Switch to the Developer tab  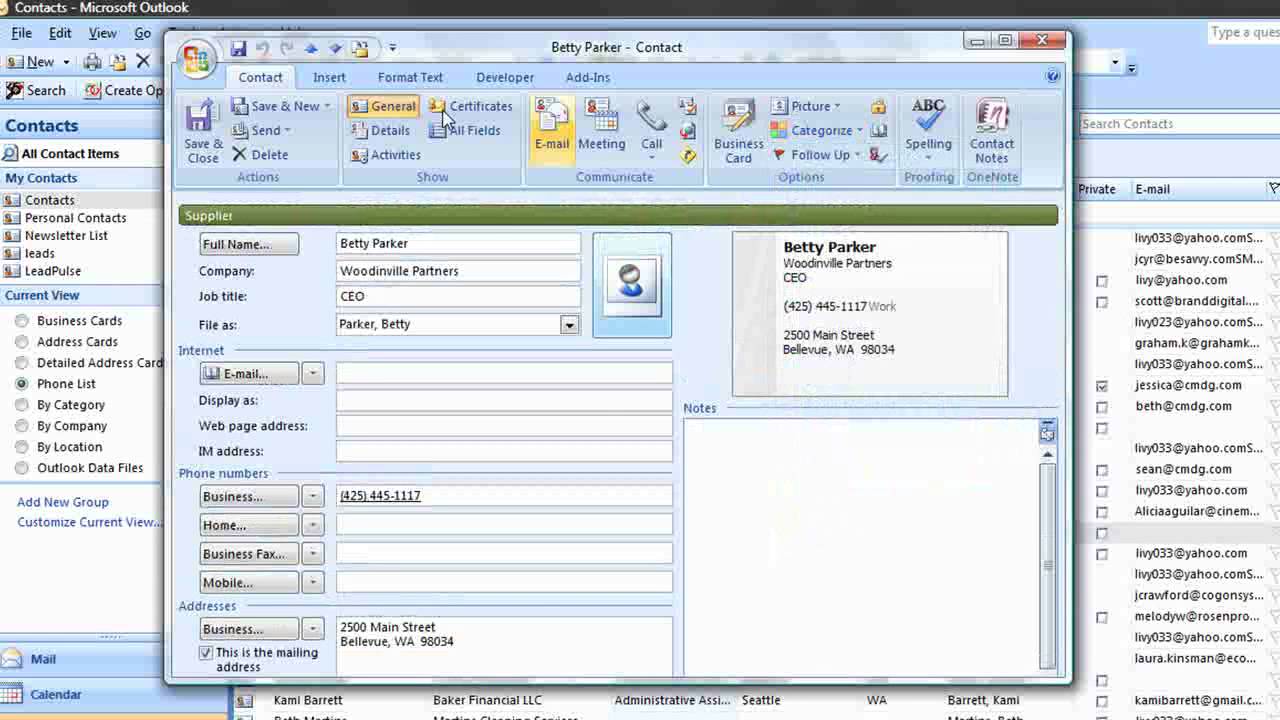pos(505,77)
